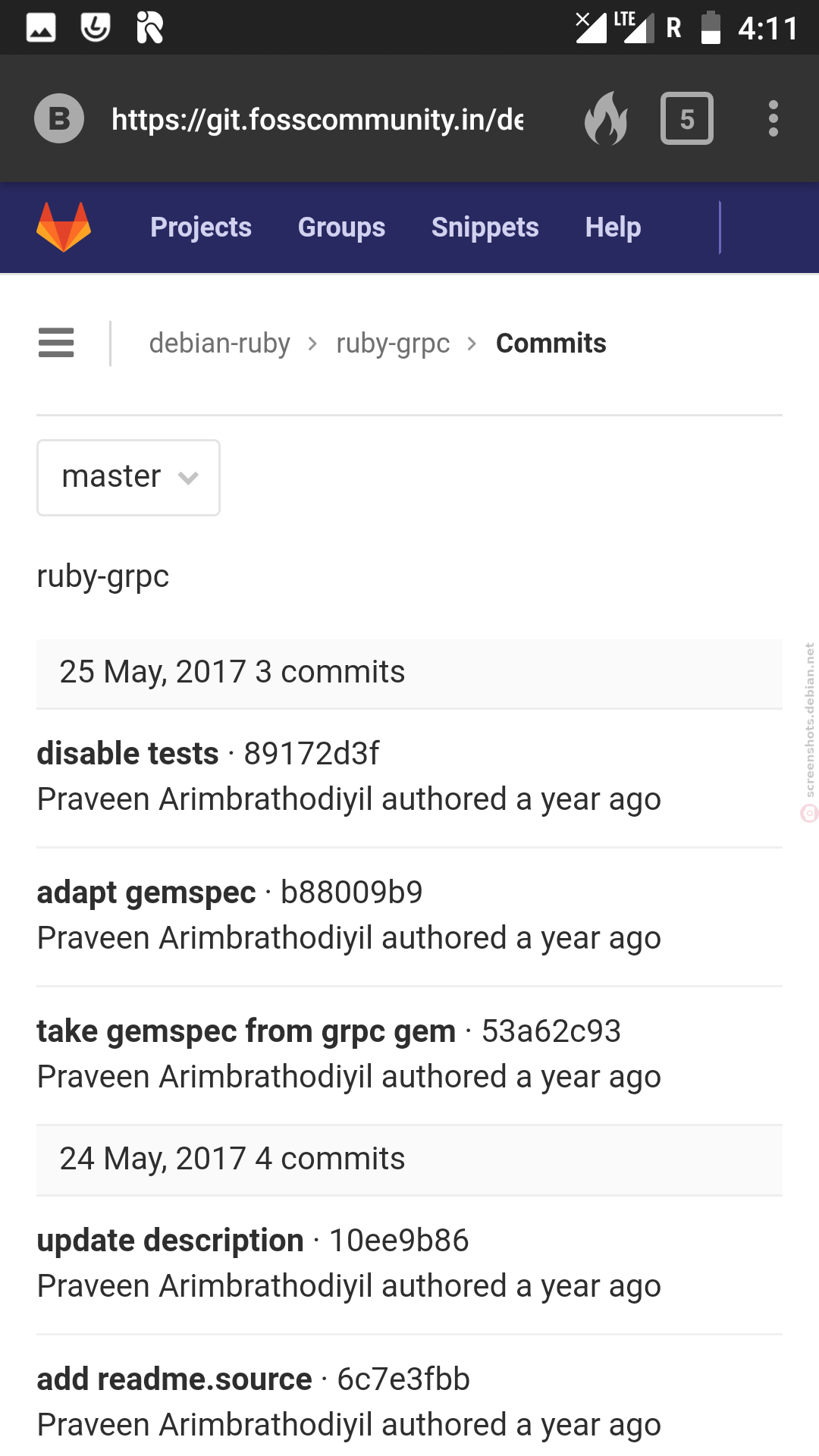819x1456 pixels.
Task: Open the hamburger sidebar menu
Action: pos(56,343)
